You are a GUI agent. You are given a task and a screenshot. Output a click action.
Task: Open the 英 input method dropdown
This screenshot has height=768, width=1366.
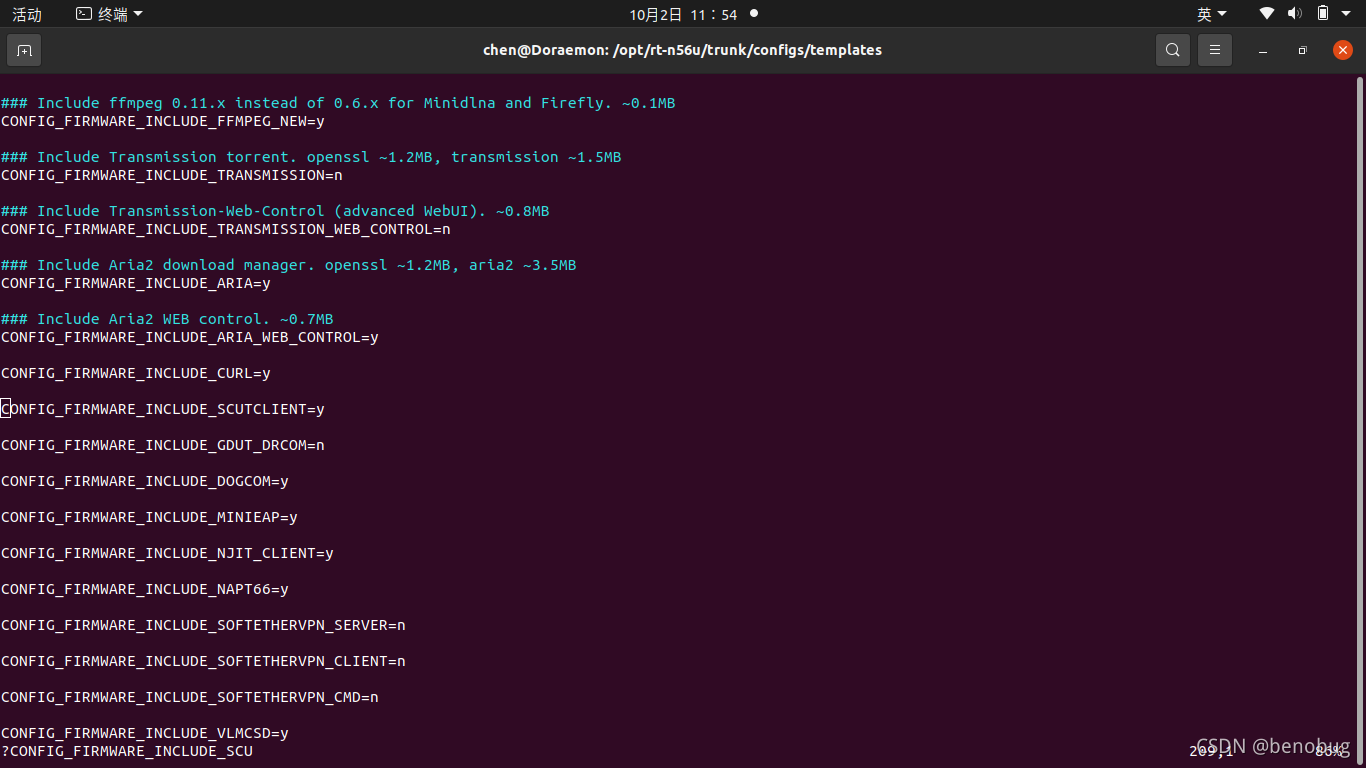(1212, 14)
